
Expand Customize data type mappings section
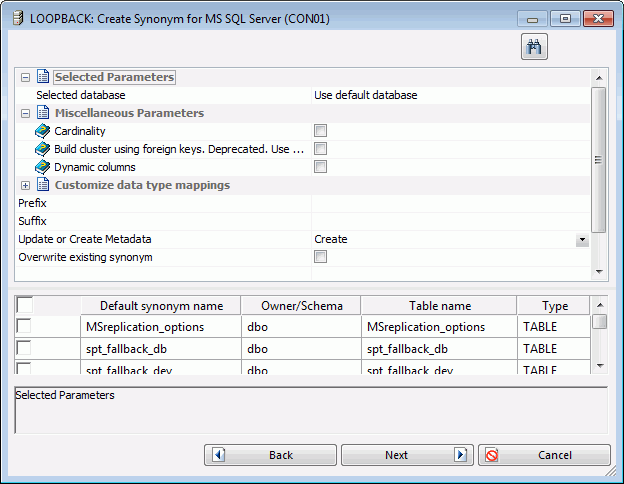coord(25,185)
